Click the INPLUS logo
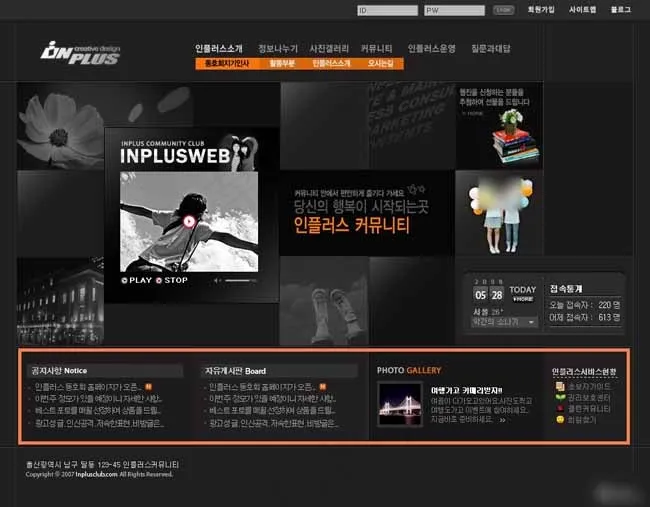Screen dimensions: 650x507 pos(80,52)
